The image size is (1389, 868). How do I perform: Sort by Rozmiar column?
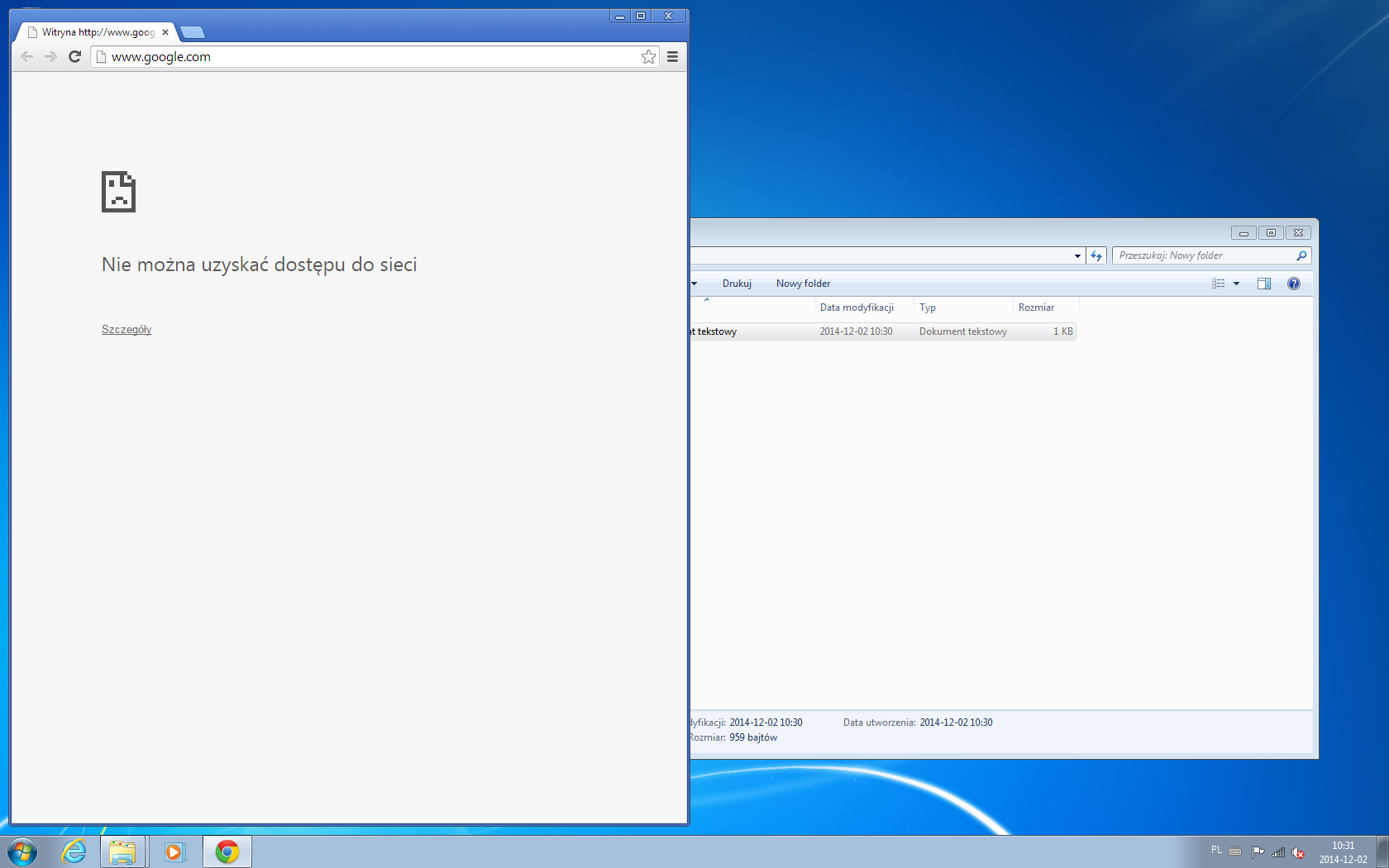1046,308
